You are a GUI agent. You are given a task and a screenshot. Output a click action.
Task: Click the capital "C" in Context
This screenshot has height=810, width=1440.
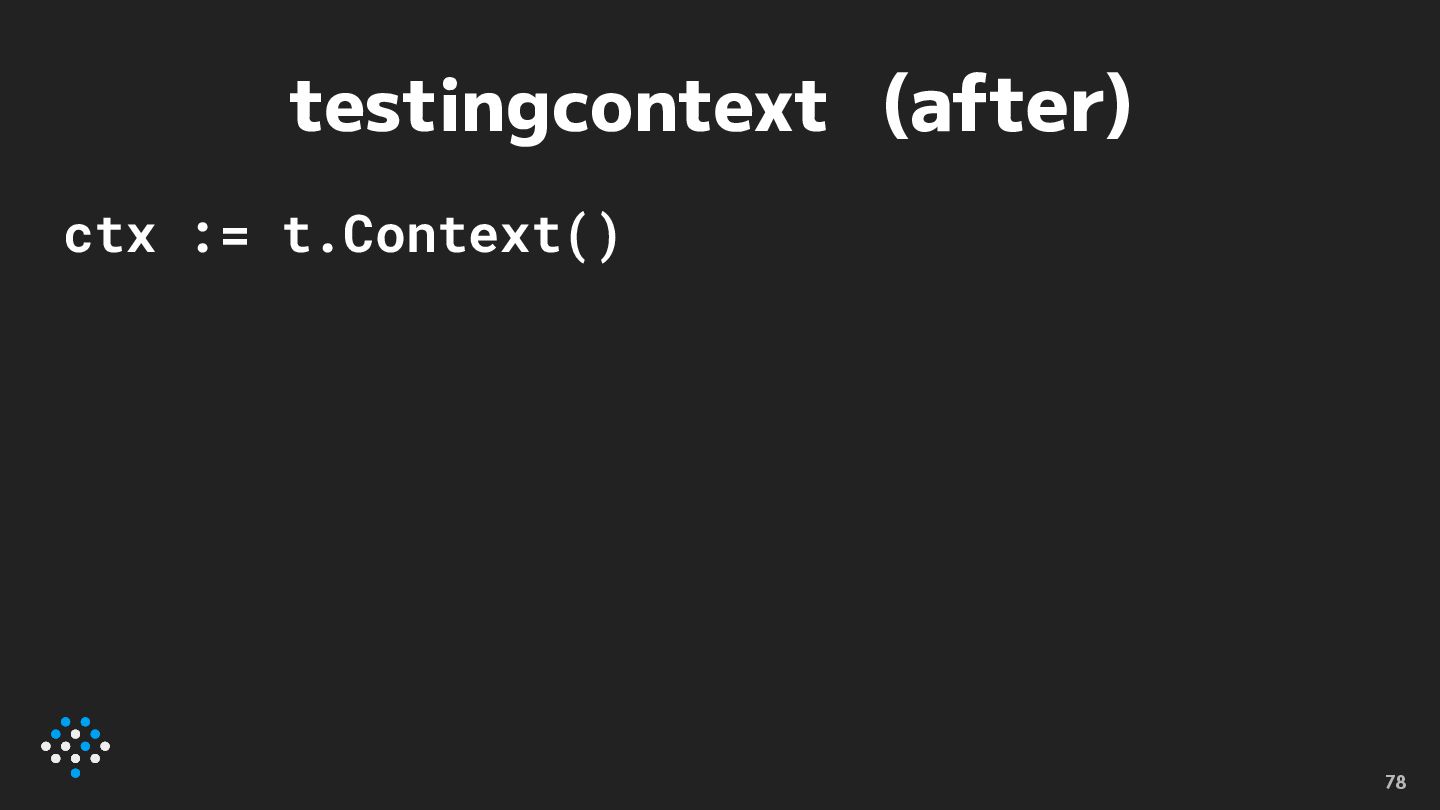point(358,236)
